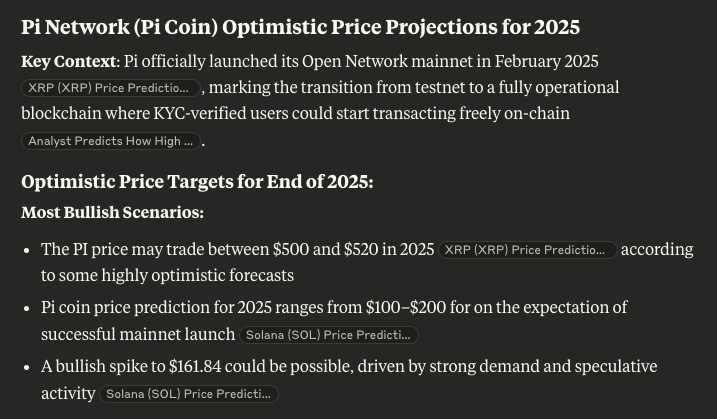Open the Solana citation after 'speculative activity'

click(188, 394)
